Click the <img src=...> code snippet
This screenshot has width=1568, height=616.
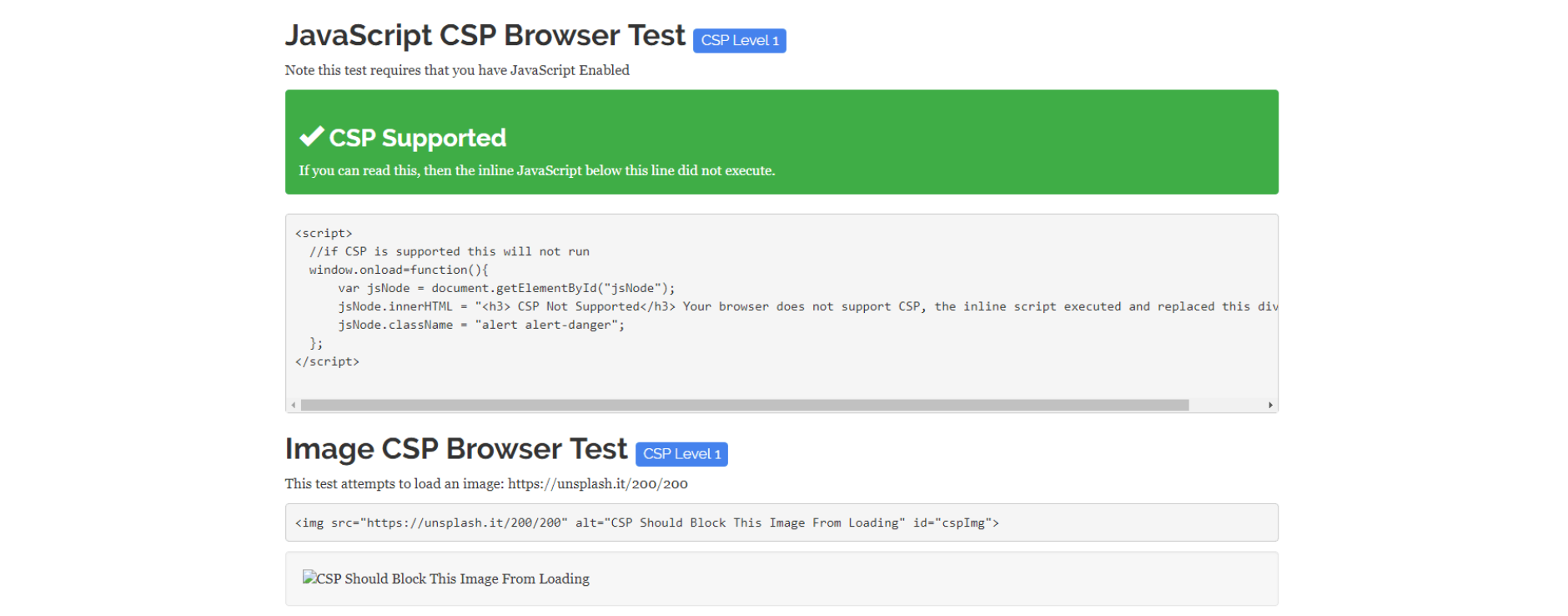point(647,523)
